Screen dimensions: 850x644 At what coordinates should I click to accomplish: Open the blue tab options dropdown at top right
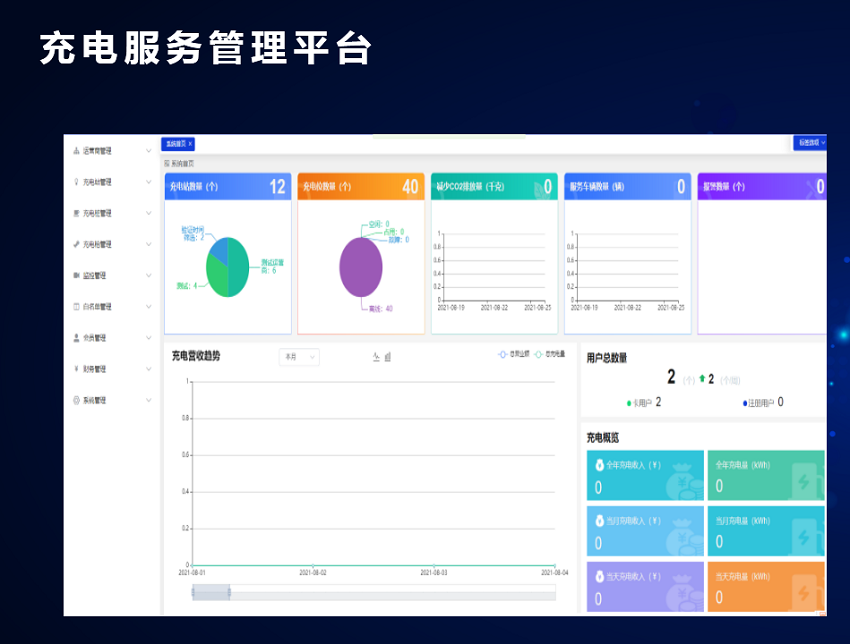click(810, 143)
